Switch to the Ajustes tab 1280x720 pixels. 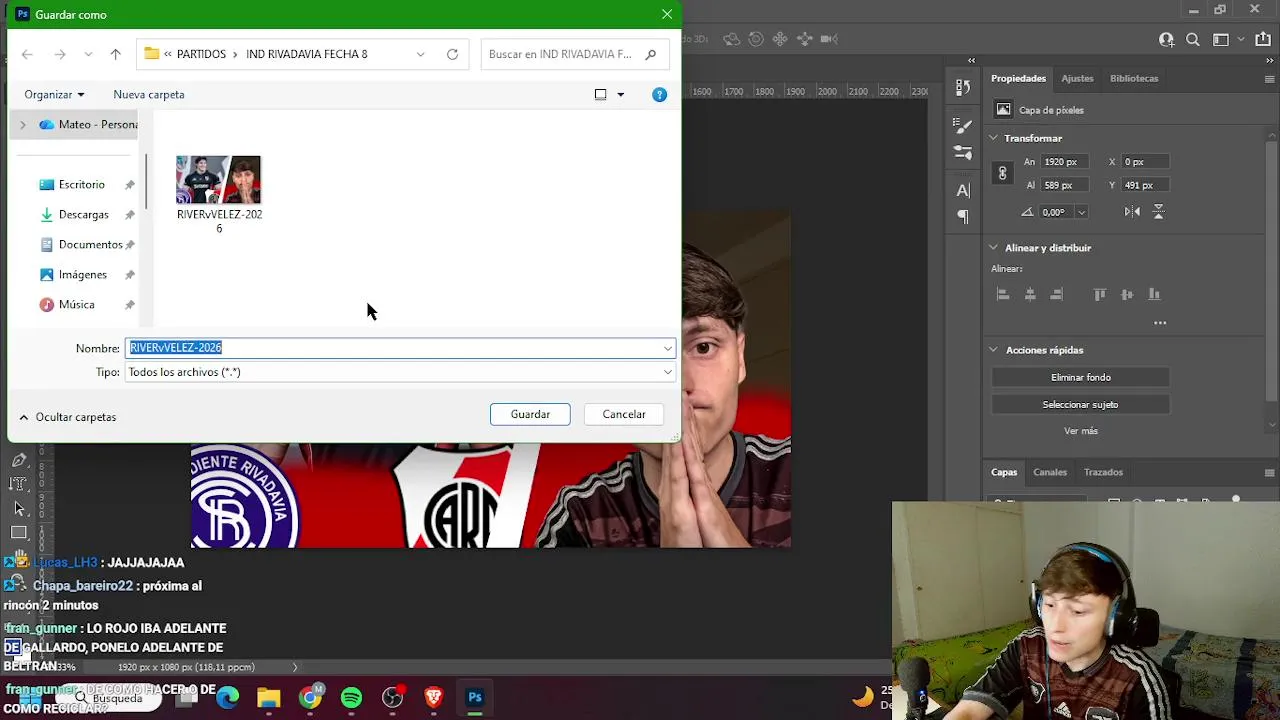click(x=1077, y=78)
